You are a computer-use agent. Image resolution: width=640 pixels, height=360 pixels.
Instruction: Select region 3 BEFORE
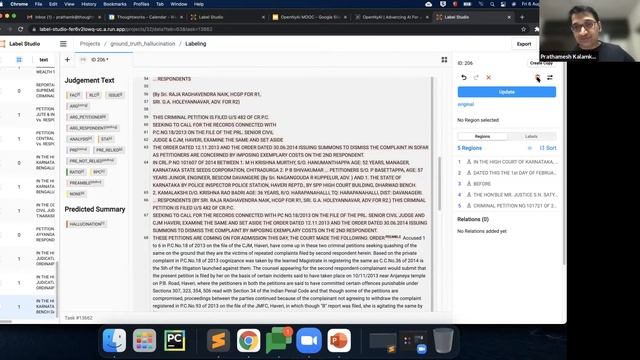coord(507,184)
